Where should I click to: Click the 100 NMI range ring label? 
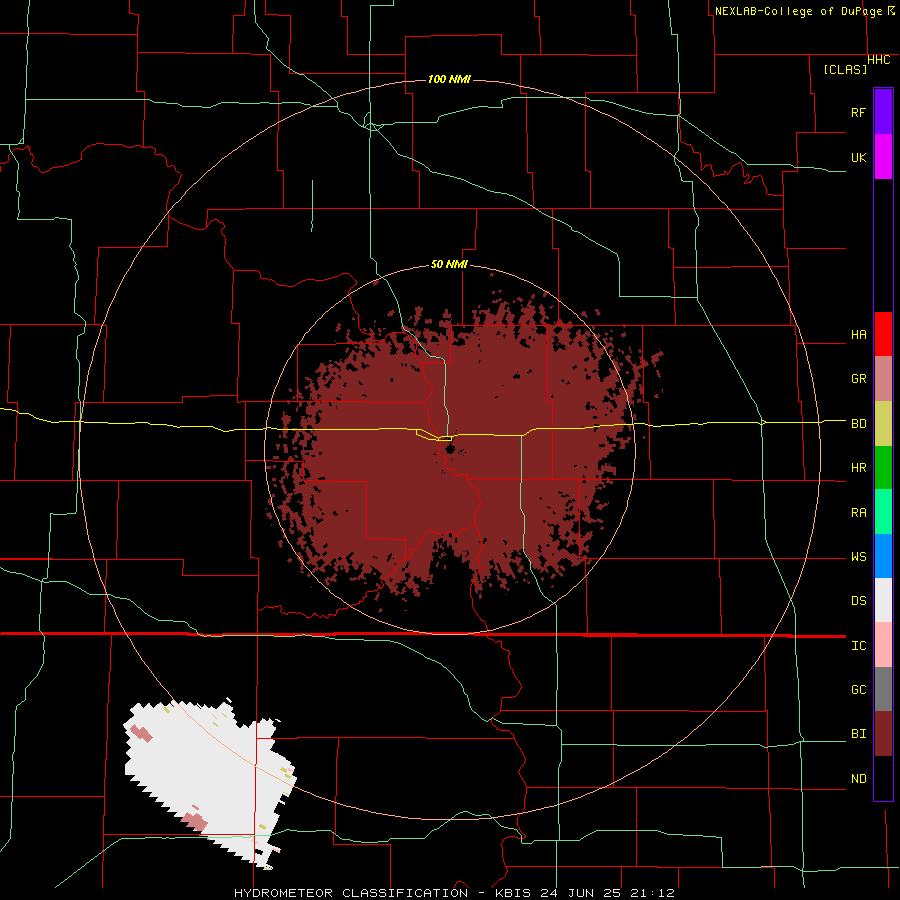tap(449, 79)
